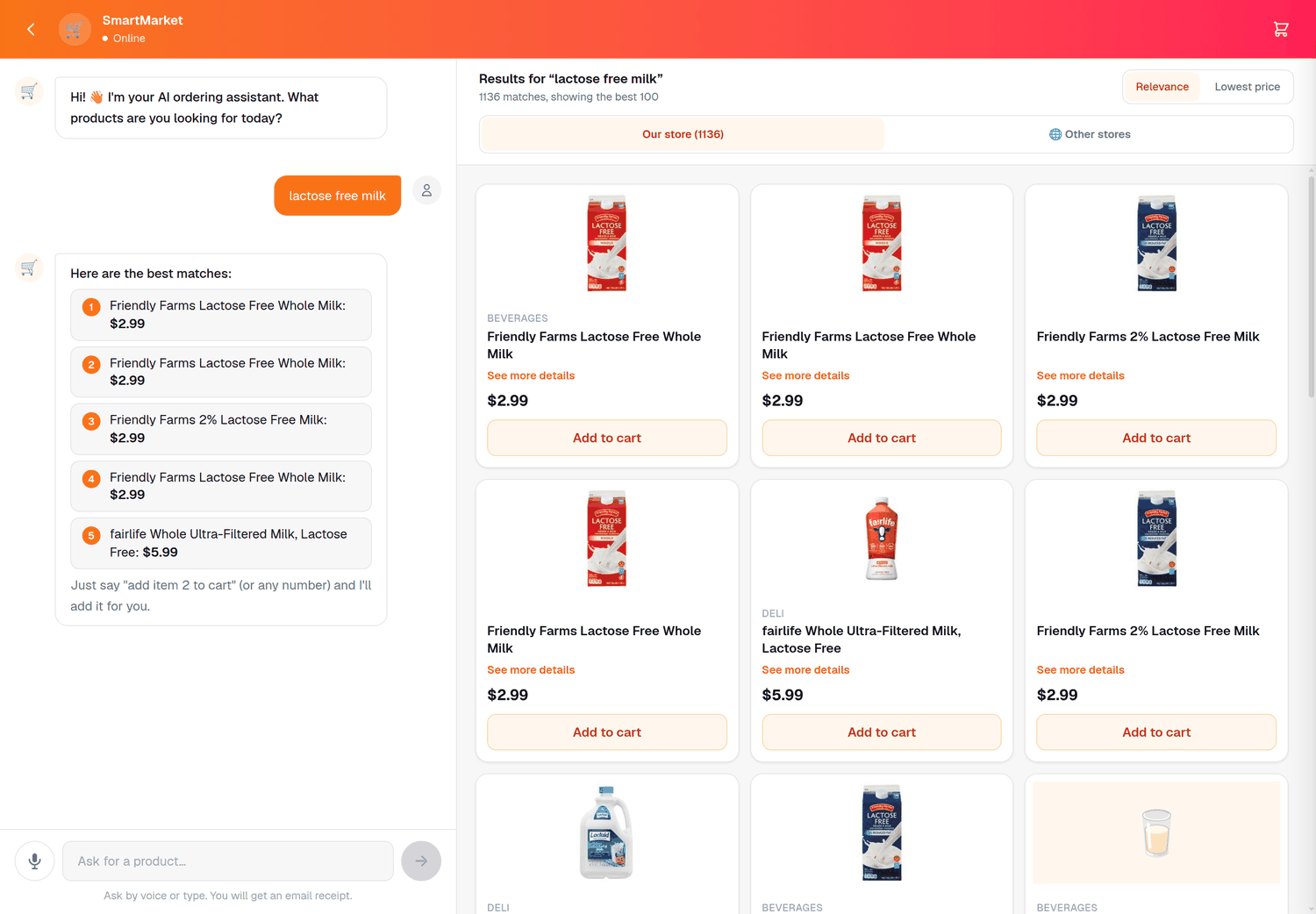The width and height of the screenshot is (1316, 914).
Task: Open the Lactaid gallon jug product image
Action: click(606, 832)
